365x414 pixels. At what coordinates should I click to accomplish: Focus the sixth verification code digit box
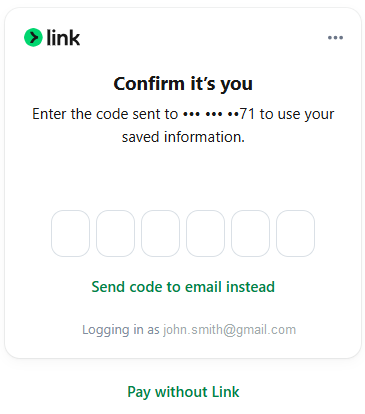click(x=295, y=233)
